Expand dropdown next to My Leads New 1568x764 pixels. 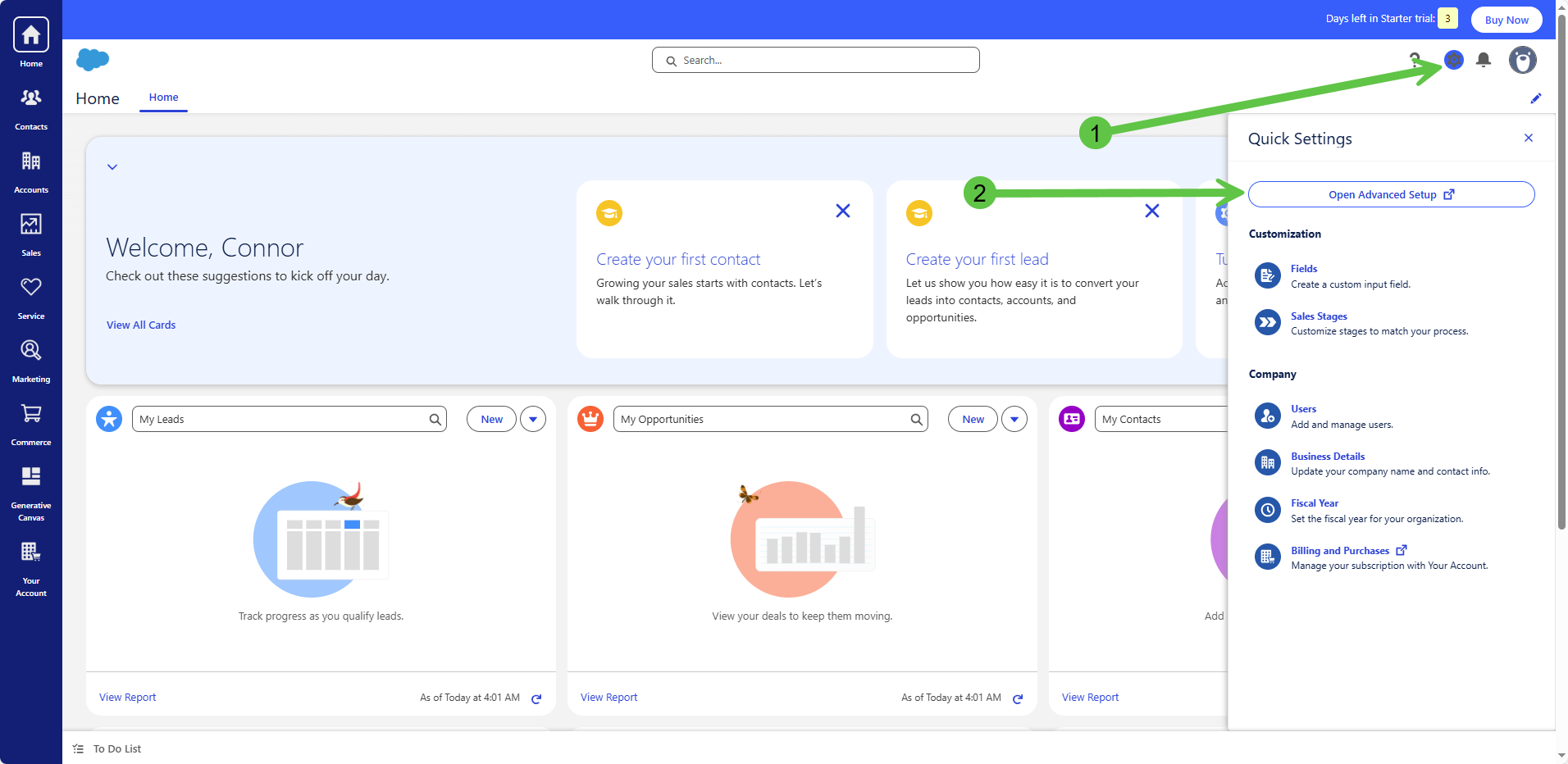(x=533, y=419)
